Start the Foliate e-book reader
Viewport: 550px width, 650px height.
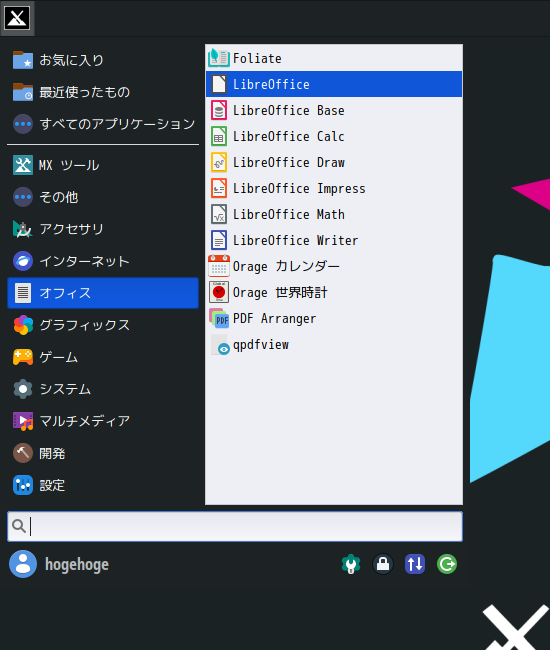pos(334,58)
